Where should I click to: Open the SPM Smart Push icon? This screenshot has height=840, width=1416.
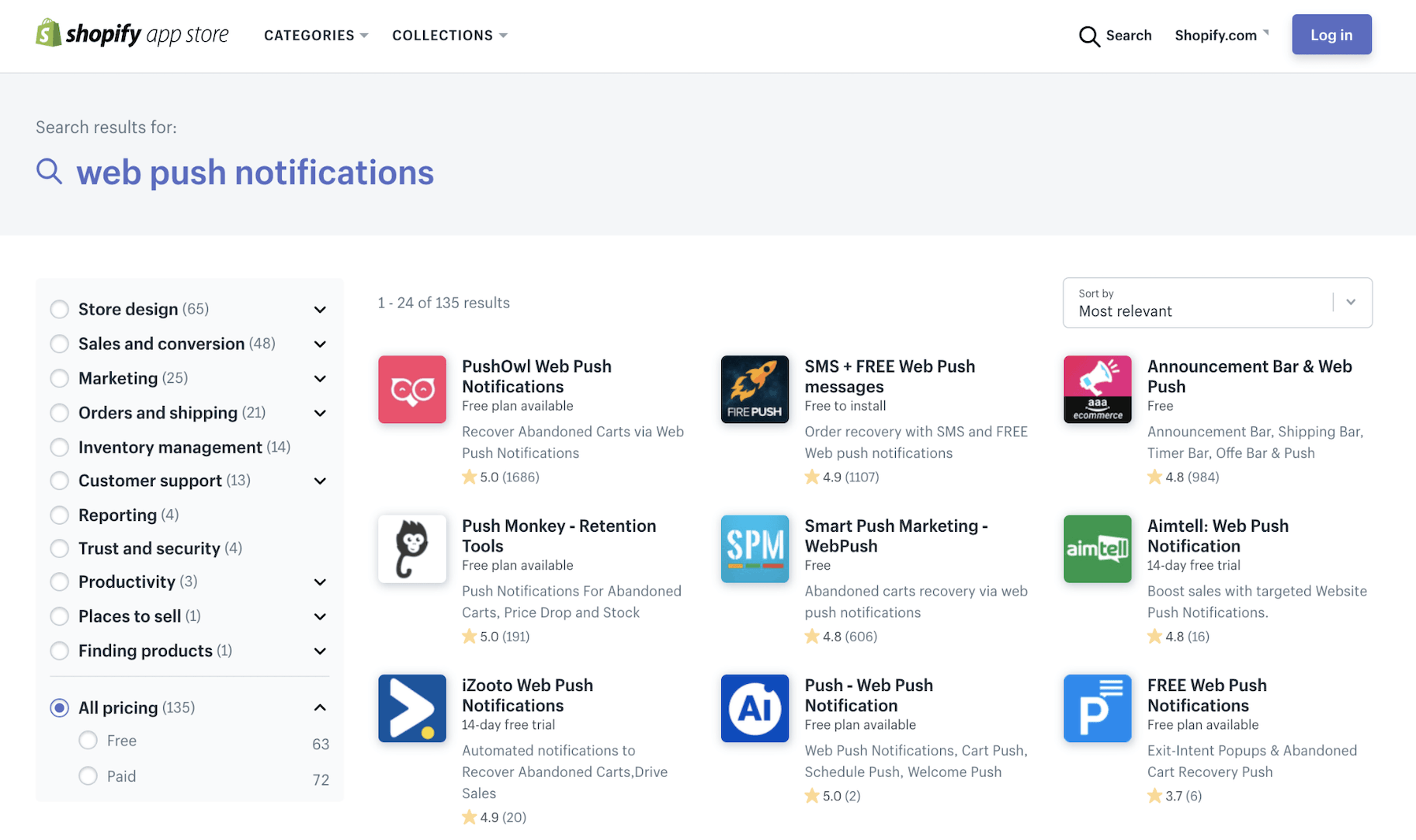755,548
